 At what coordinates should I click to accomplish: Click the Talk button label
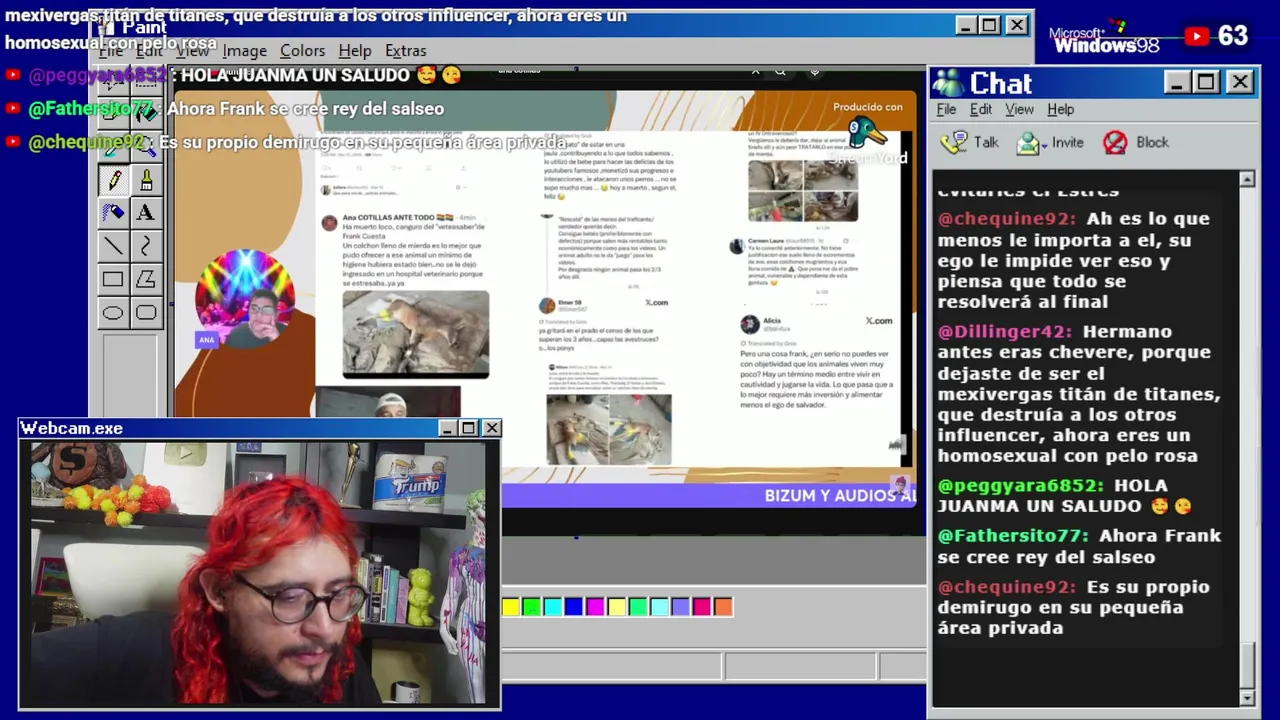pyautogui.click(x=986, y=143)
